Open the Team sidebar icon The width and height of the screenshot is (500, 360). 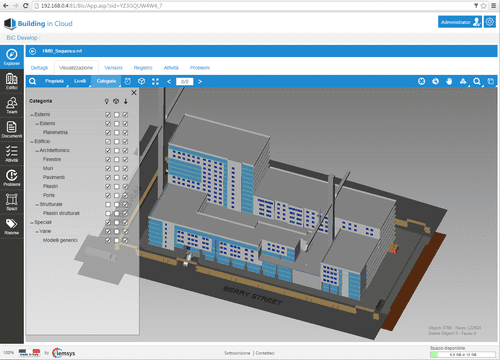[x=12, y=105]
